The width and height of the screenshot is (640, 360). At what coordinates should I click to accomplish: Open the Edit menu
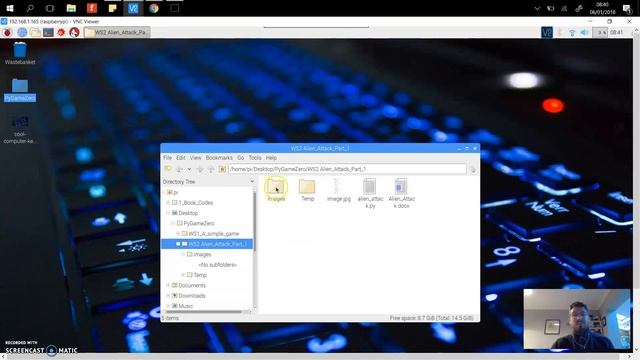pyautogui.click(x=180, y=158)
